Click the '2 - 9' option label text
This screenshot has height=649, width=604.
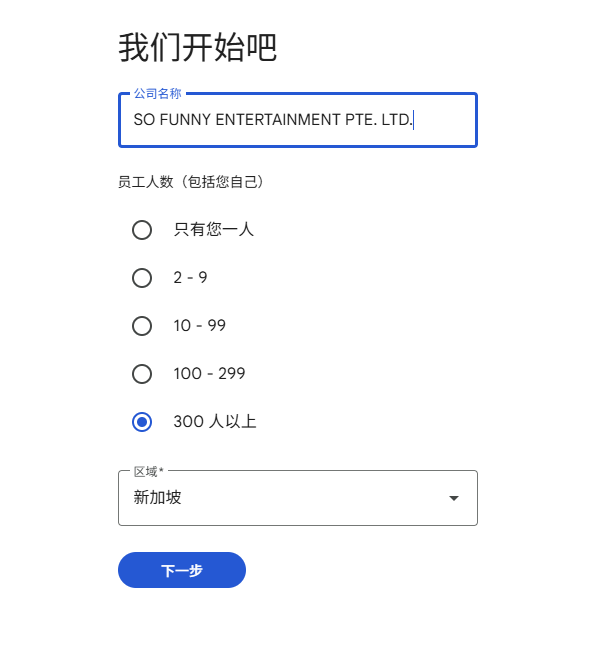190,278
